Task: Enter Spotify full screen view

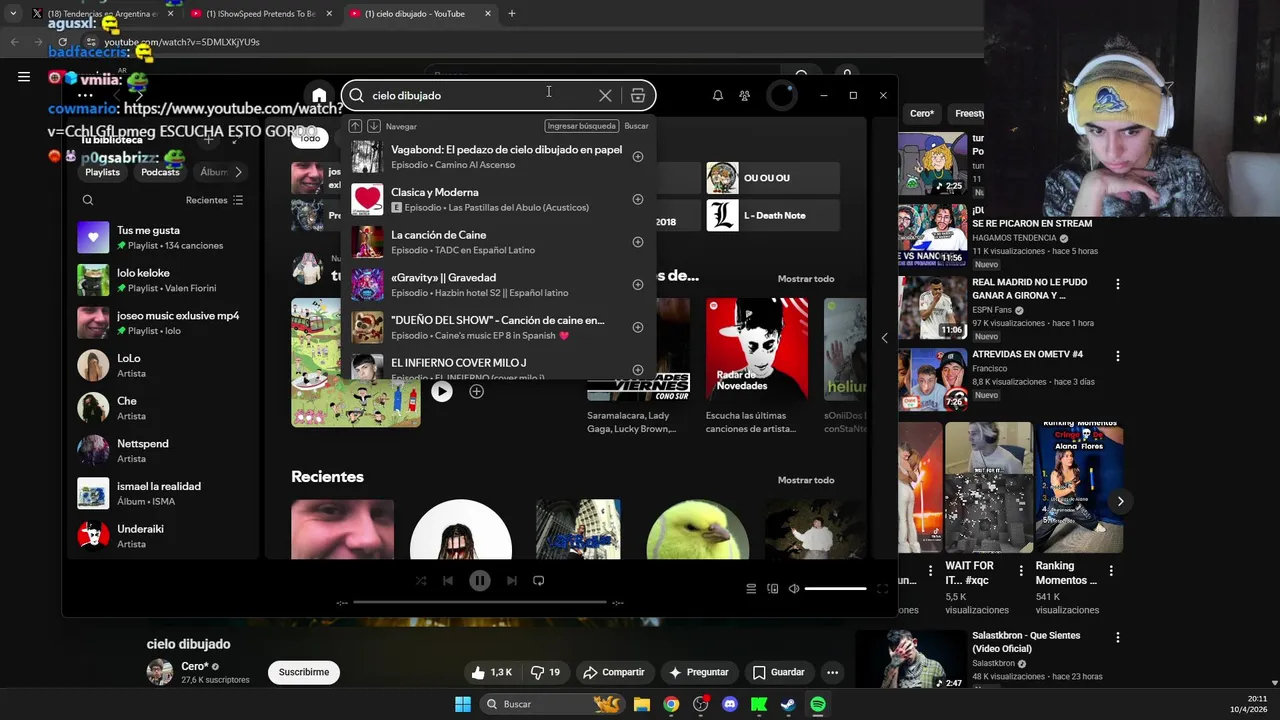Action: coord(882,589)
